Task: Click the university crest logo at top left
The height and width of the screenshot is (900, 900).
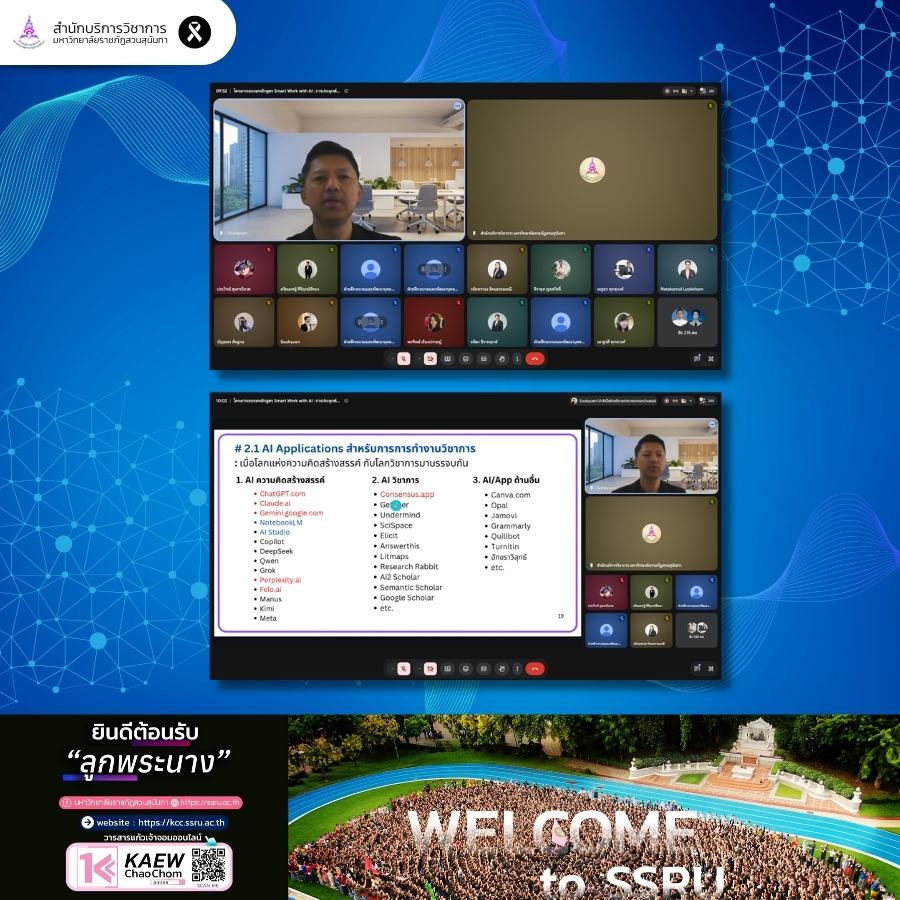Action: coord(29,32)
